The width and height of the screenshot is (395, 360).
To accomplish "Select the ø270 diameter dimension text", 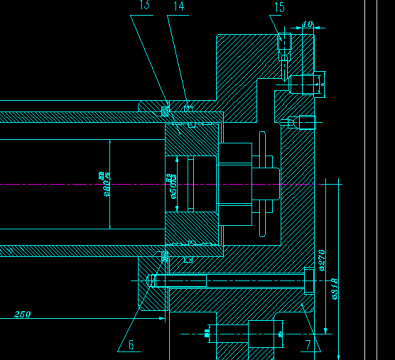I will pos(322,260).
